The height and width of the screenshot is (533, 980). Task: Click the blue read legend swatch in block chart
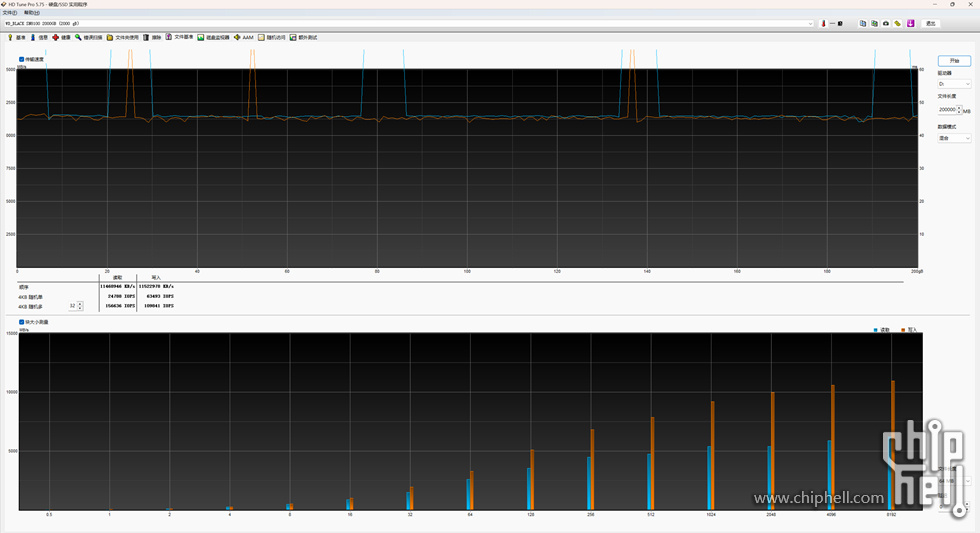(x=876, y=330)
